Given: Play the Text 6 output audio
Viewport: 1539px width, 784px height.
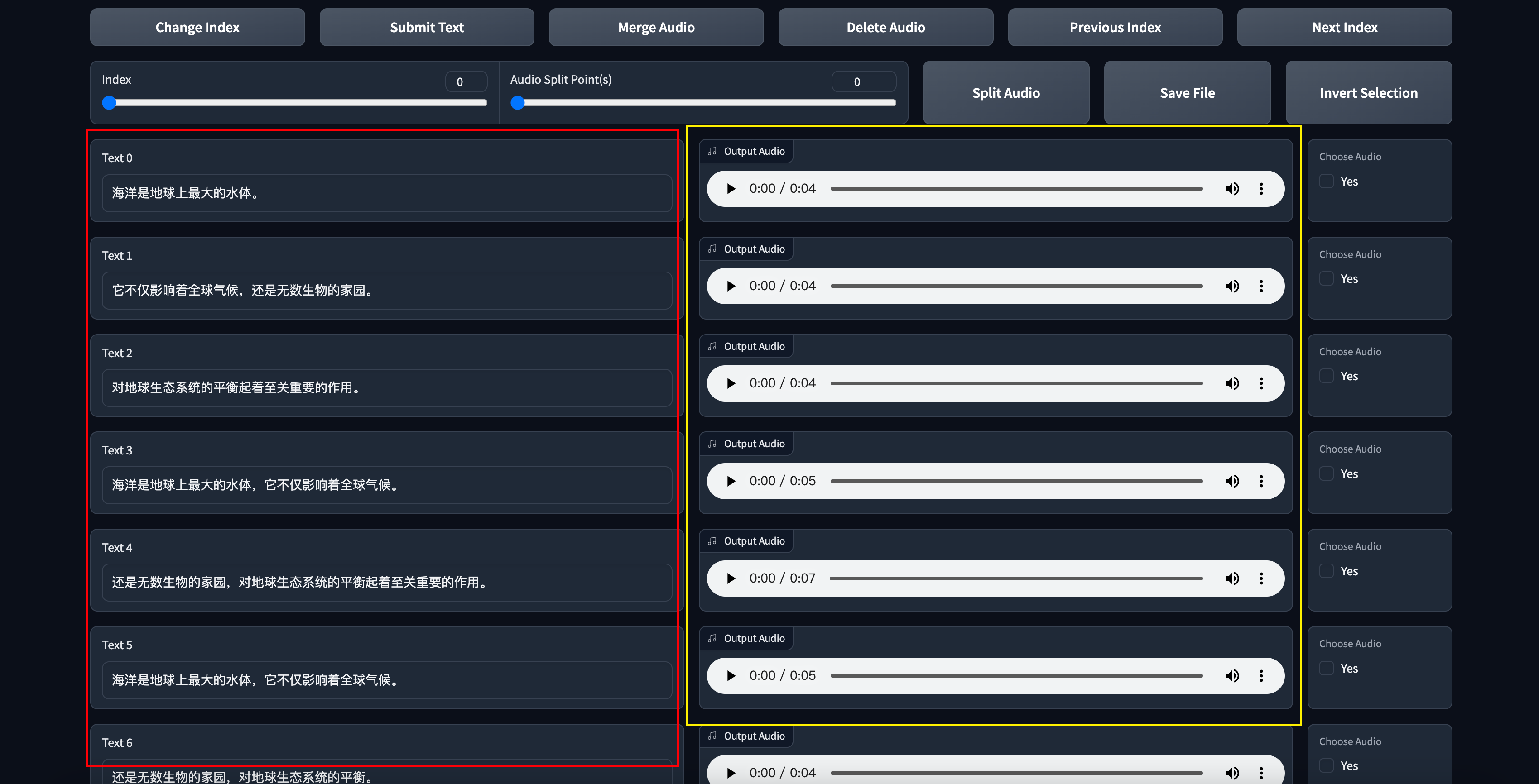Looking at the screenshot, I should (x=731, y=773).
